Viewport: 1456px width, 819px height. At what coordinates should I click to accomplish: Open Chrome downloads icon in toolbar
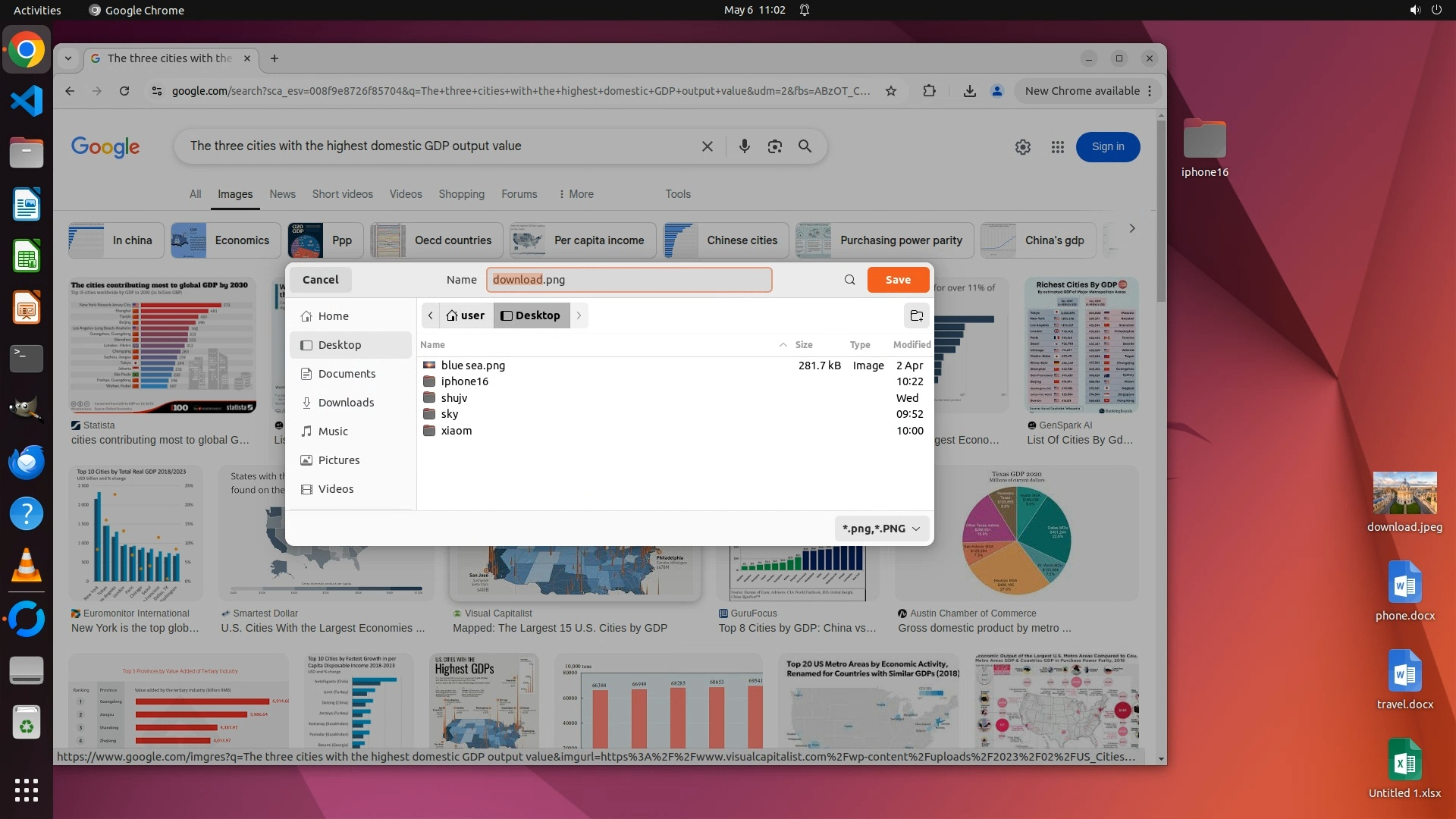pyautogui.click(x=969, y=91)
